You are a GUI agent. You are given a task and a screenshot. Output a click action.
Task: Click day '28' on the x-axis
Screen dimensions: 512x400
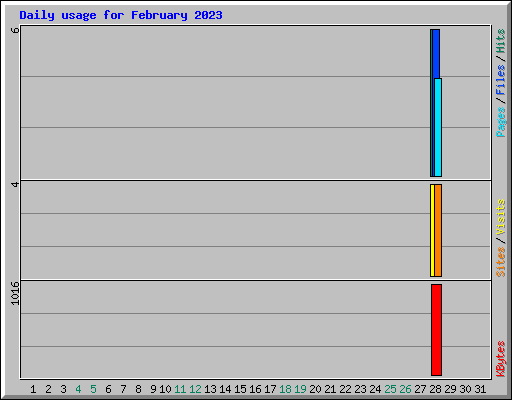coord(435,389)
